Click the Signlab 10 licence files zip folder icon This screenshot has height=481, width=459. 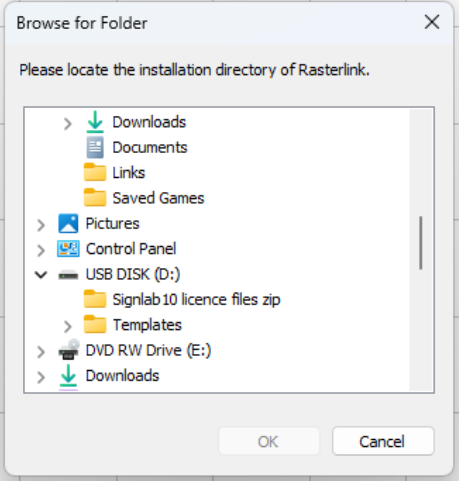pyautogui.click(x=95, y=299)
